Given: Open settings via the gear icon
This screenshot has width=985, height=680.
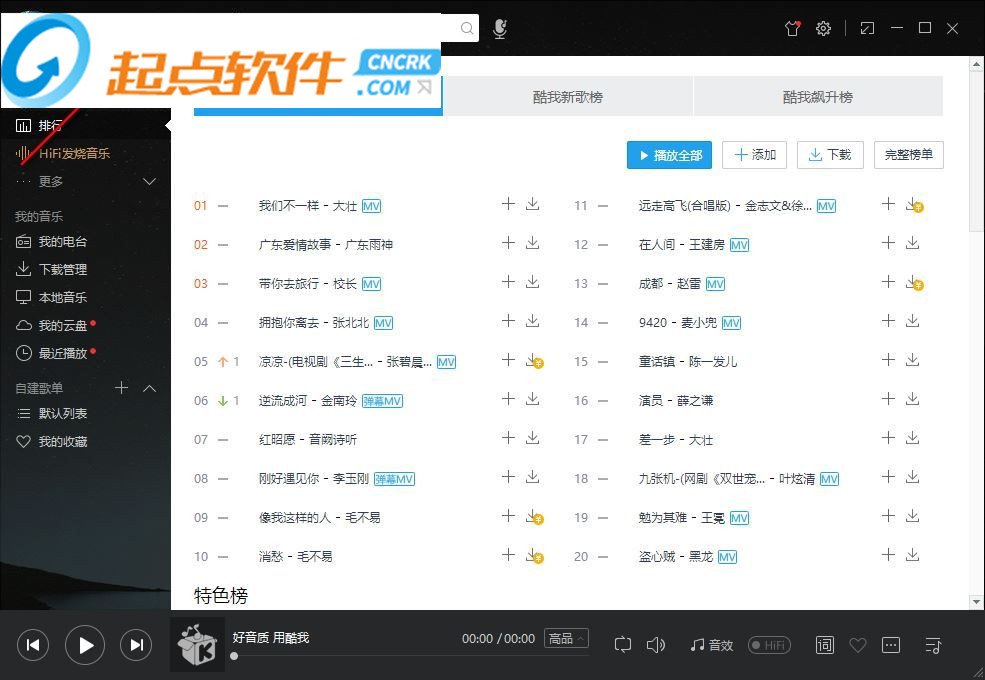Looking at the screenshot, I should point(823,28).
